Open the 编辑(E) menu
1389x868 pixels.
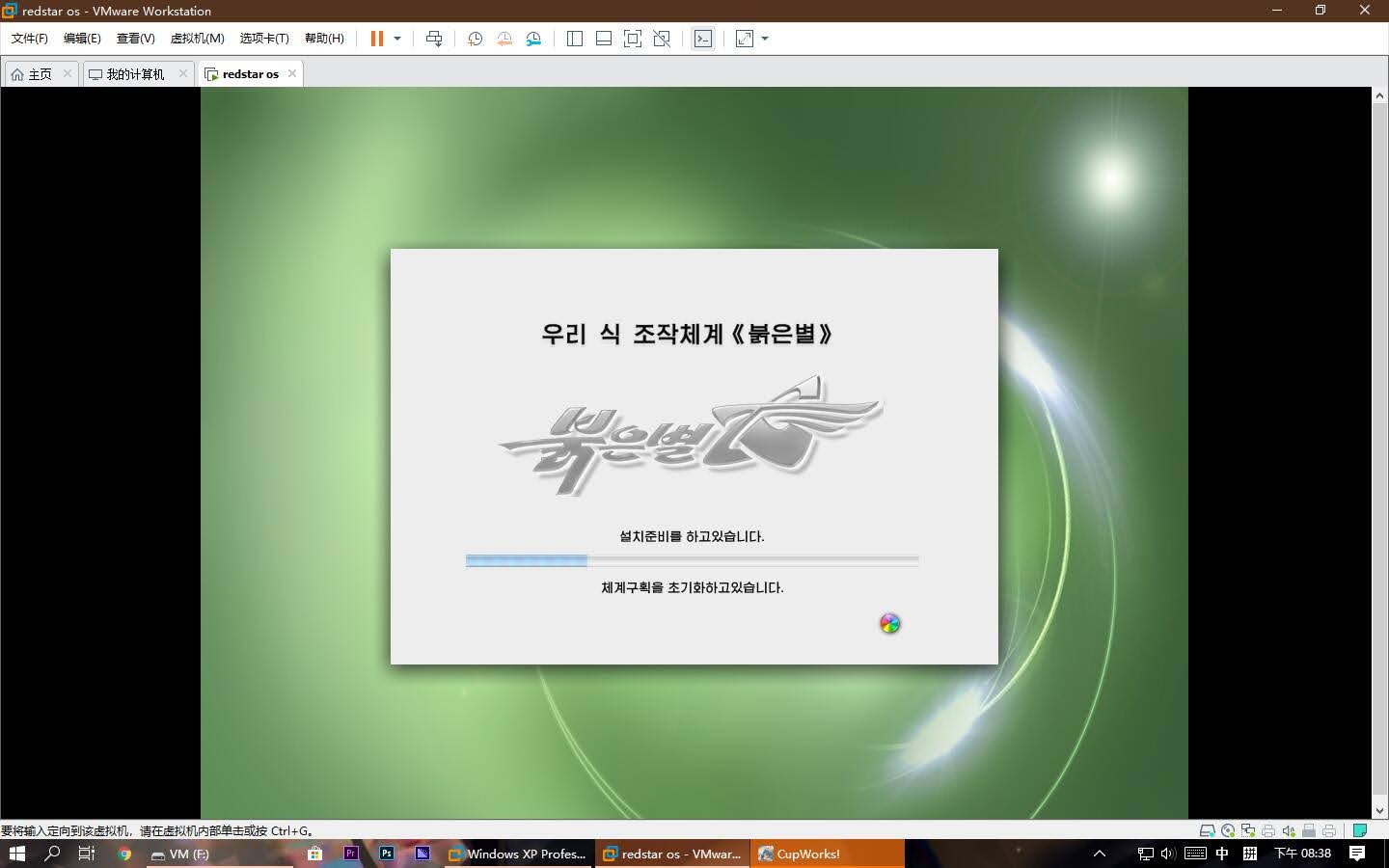[x=82, y=39]
